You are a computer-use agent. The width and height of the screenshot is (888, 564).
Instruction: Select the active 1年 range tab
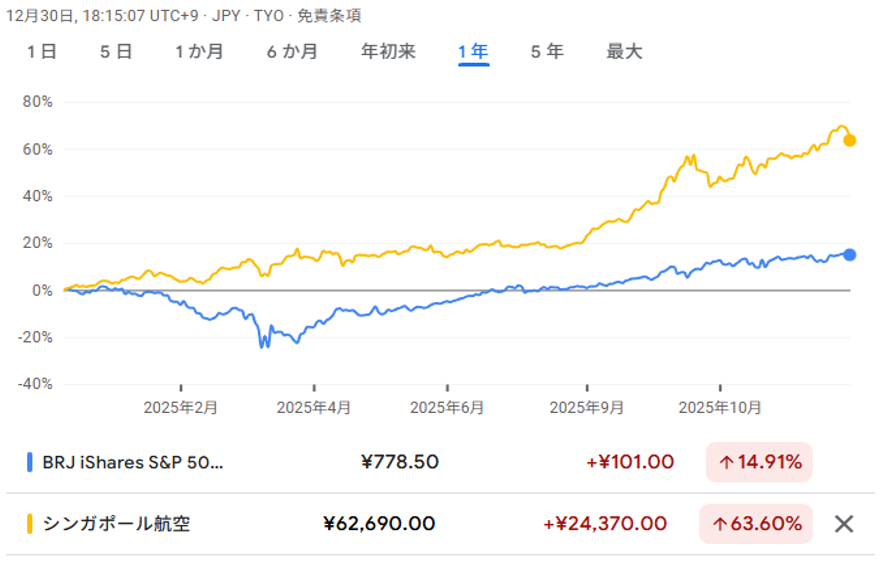click(473, 52)
